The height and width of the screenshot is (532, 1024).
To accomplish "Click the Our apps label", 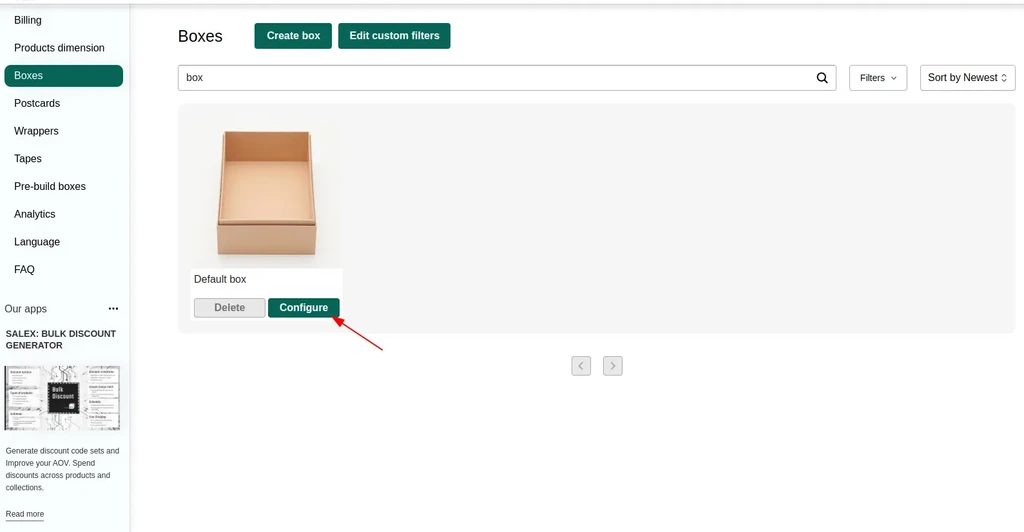I will click(x=25, y=309).
